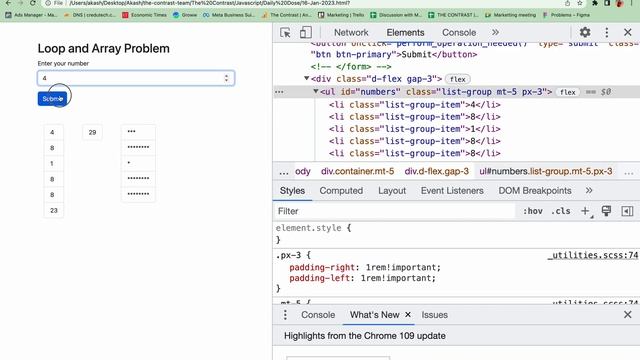Switch drawer to Console tab
The width and height of the screenshot is (640, 360).
point(318,315)
